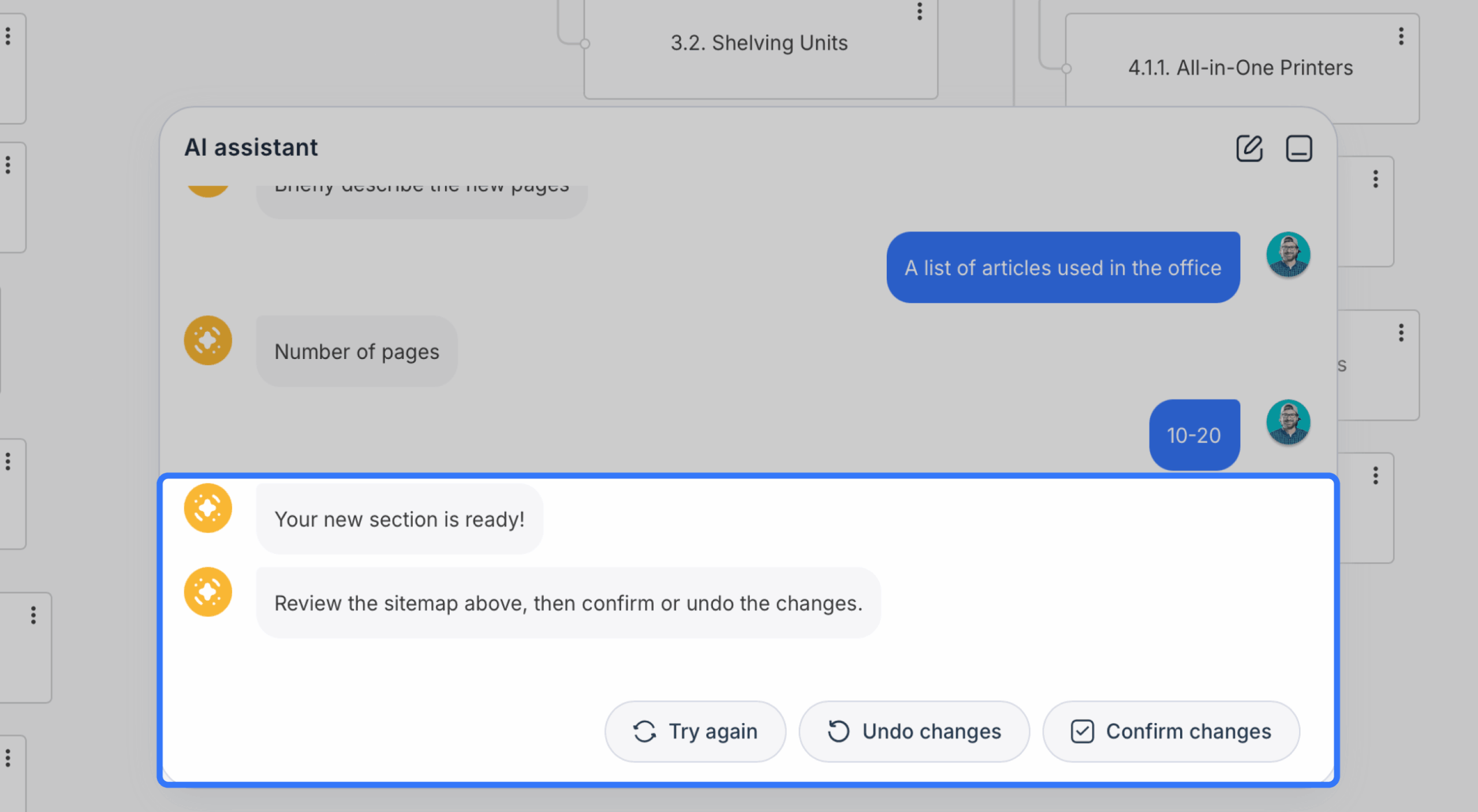Image resolution: width=1478 pixels, height=812 pixels.
Task: Click the connector node left of Shelving Units
Action: (585, 44)
